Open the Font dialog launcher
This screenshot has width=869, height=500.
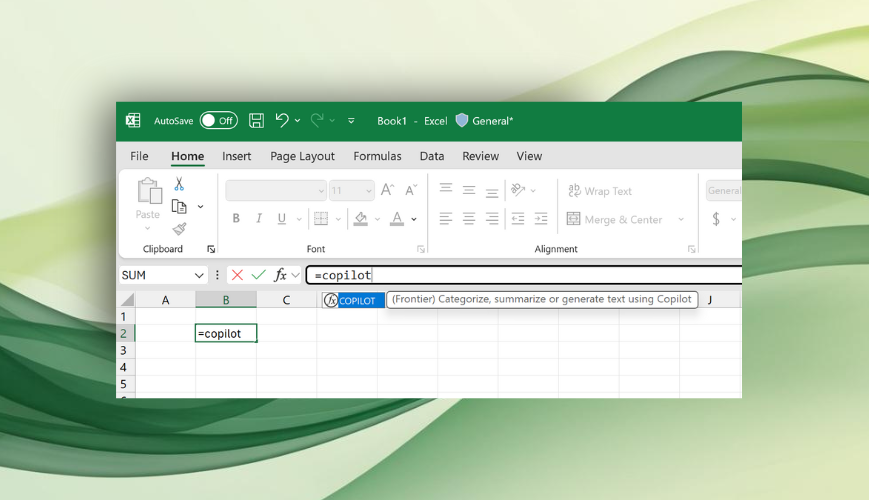pyautogui.click(x=421, y=249)
